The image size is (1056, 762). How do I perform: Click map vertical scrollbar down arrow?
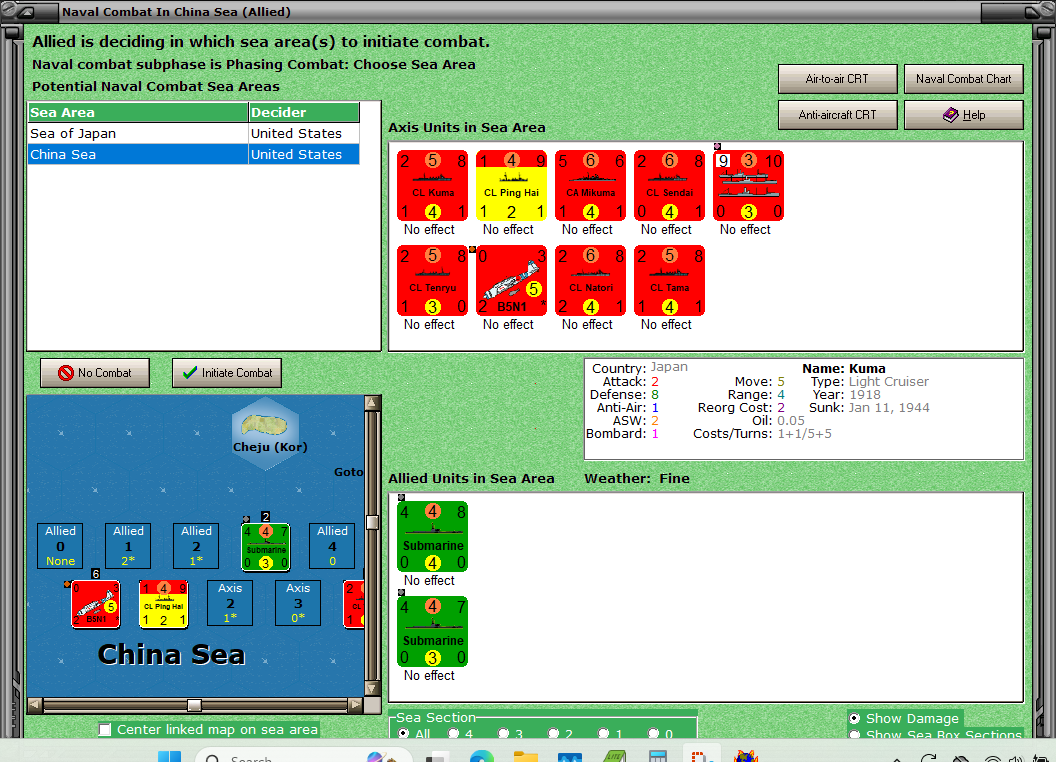click(x=372, y=689)
